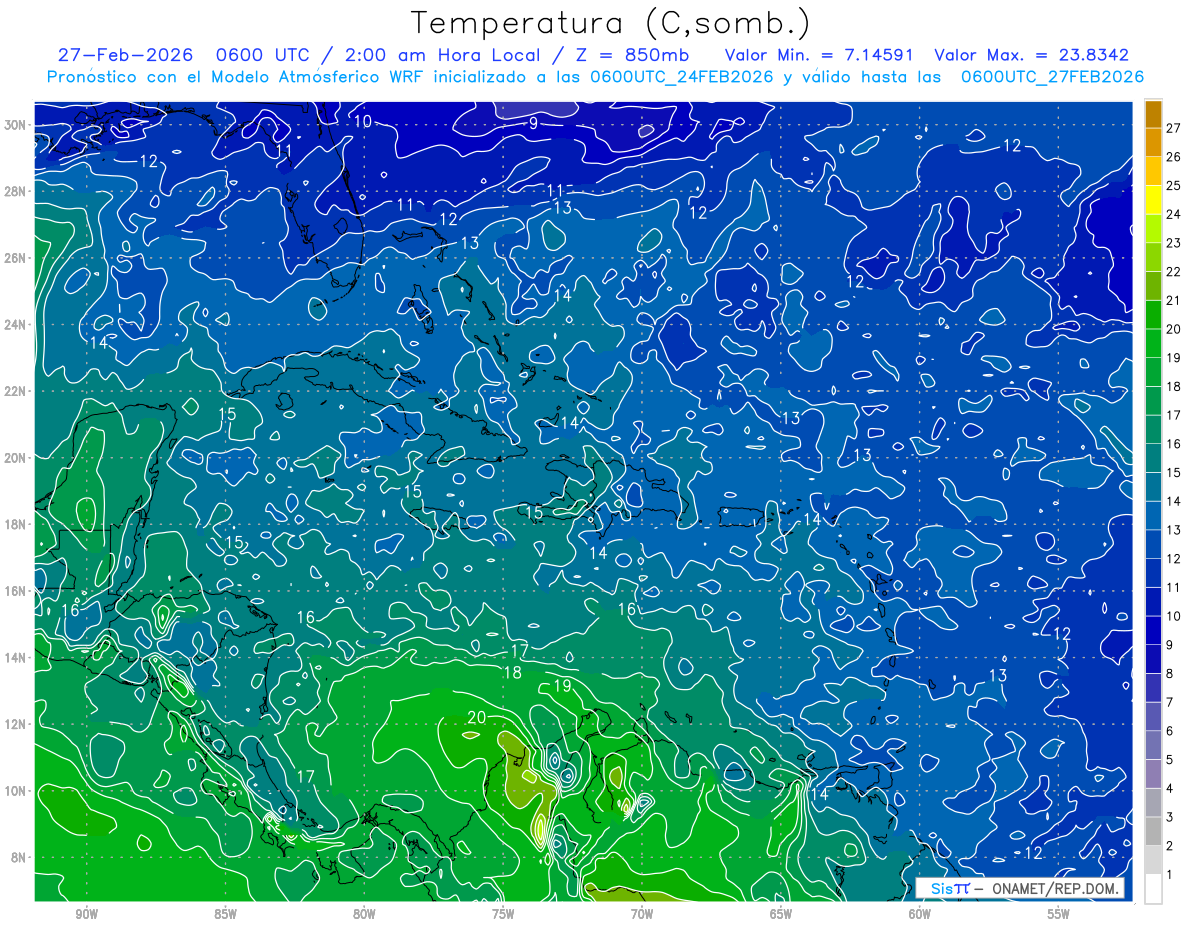
Task: Click the title 'Temperatura (C,somb.)'
Action: tap(610, 22)
